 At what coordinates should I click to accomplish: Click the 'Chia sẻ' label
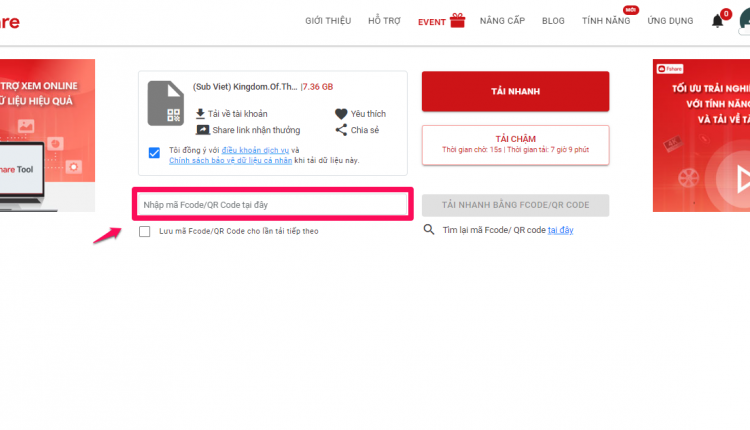364,130
